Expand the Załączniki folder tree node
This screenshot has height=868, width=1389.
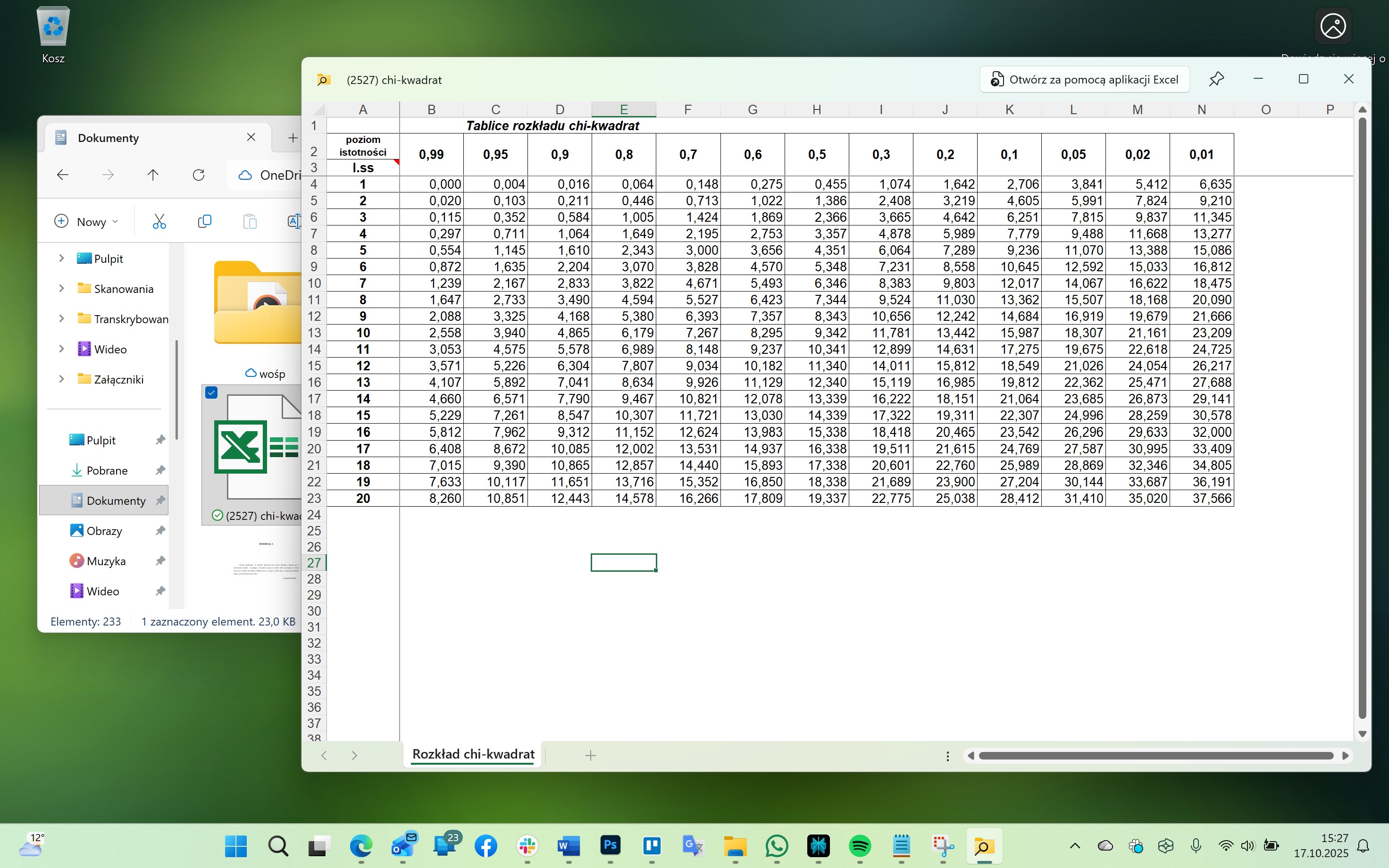61,379
